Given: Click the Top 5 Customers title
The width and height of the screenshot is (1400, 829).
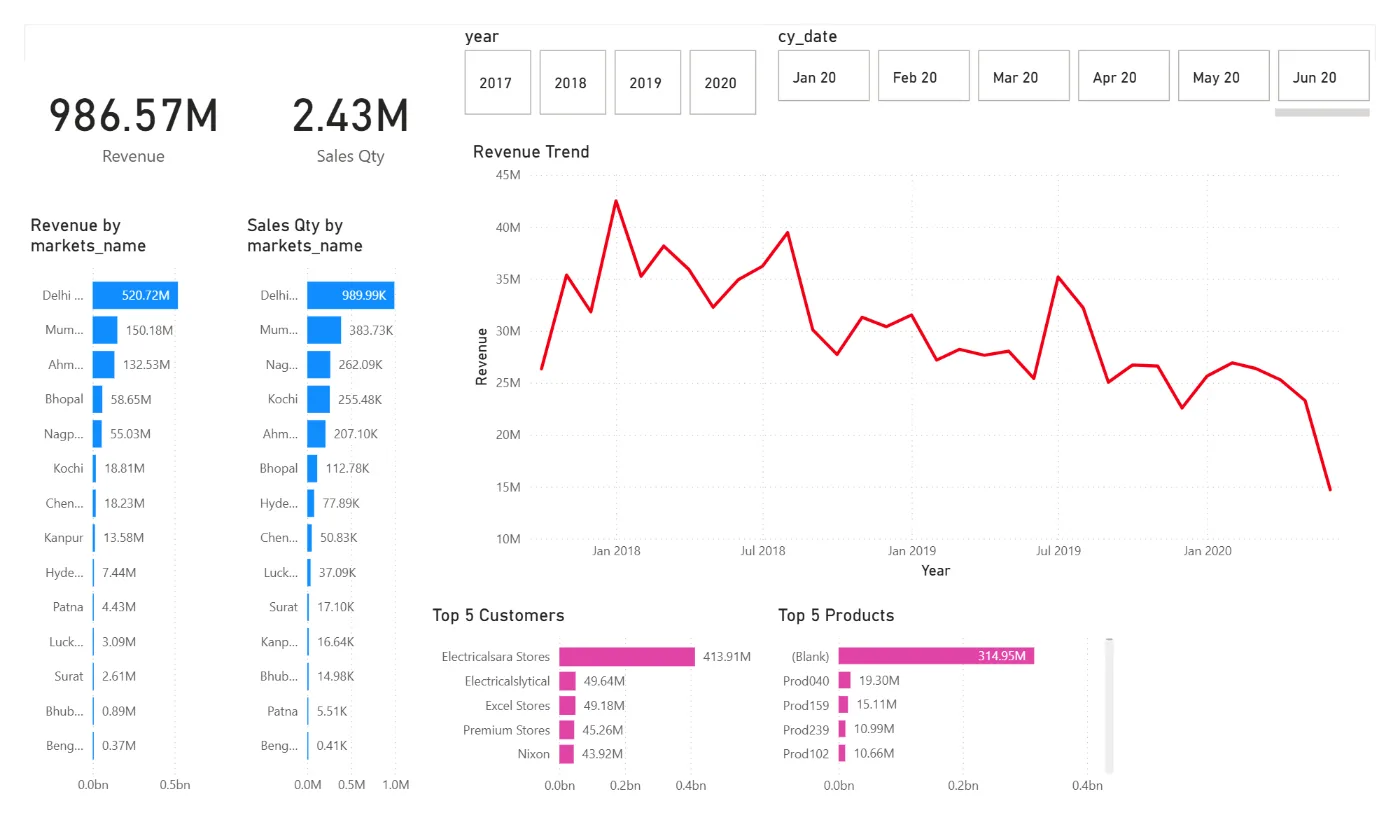Looking at the screenshot, I should click(498, 616).
